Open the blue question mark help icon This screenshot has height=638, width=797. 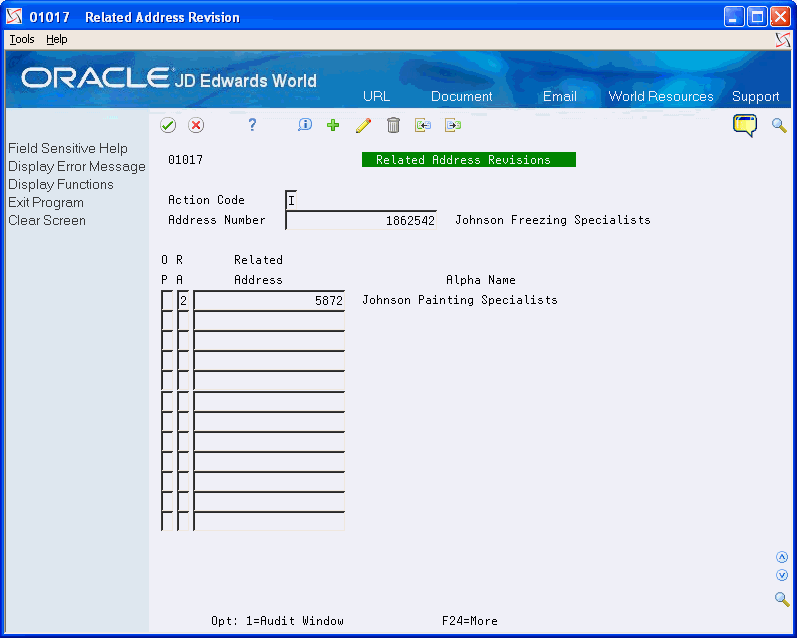click(252, 125)
